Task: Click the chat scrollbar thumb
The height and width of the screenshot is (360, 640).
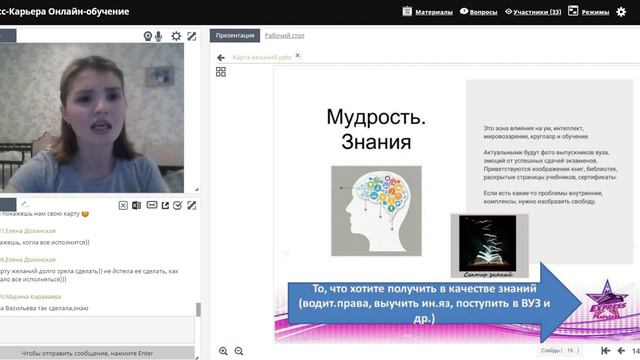Action: 198,310
